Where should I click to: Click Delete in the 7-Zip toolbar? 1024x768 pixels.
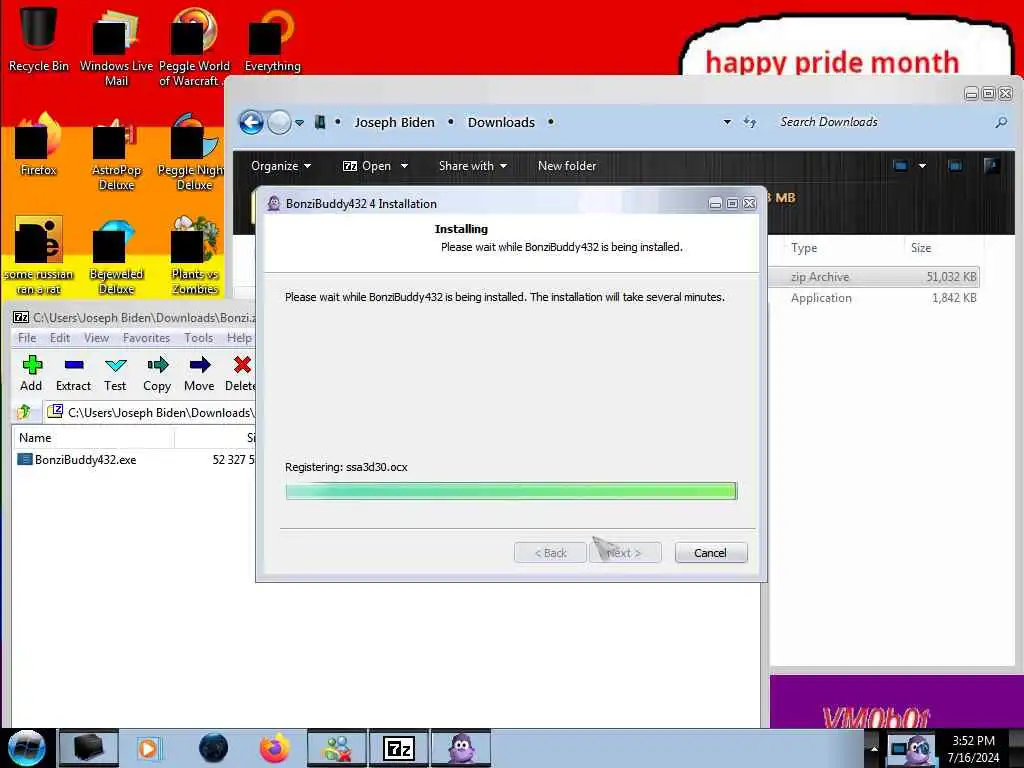pyautogui.click(x=240, y=373)
